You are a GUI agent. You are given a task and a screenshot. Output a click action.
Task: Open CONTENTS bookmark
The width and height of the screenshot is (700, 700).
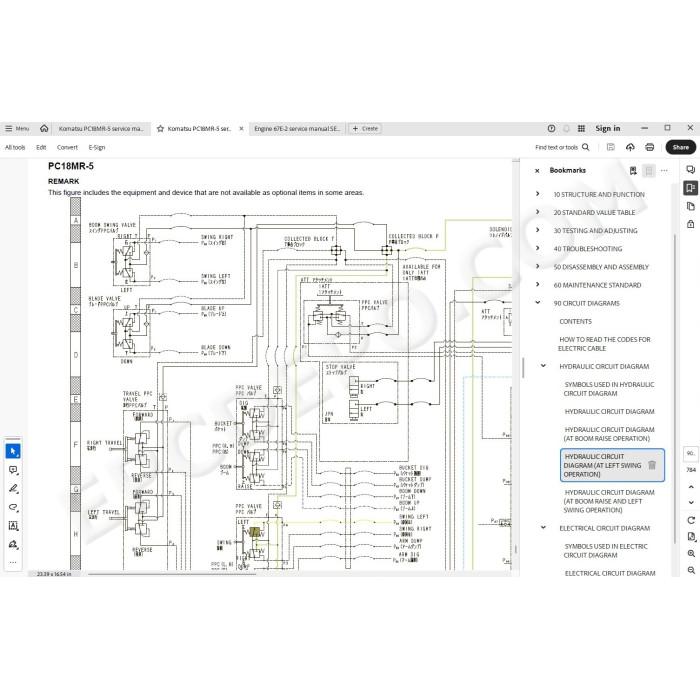(575, 321)
